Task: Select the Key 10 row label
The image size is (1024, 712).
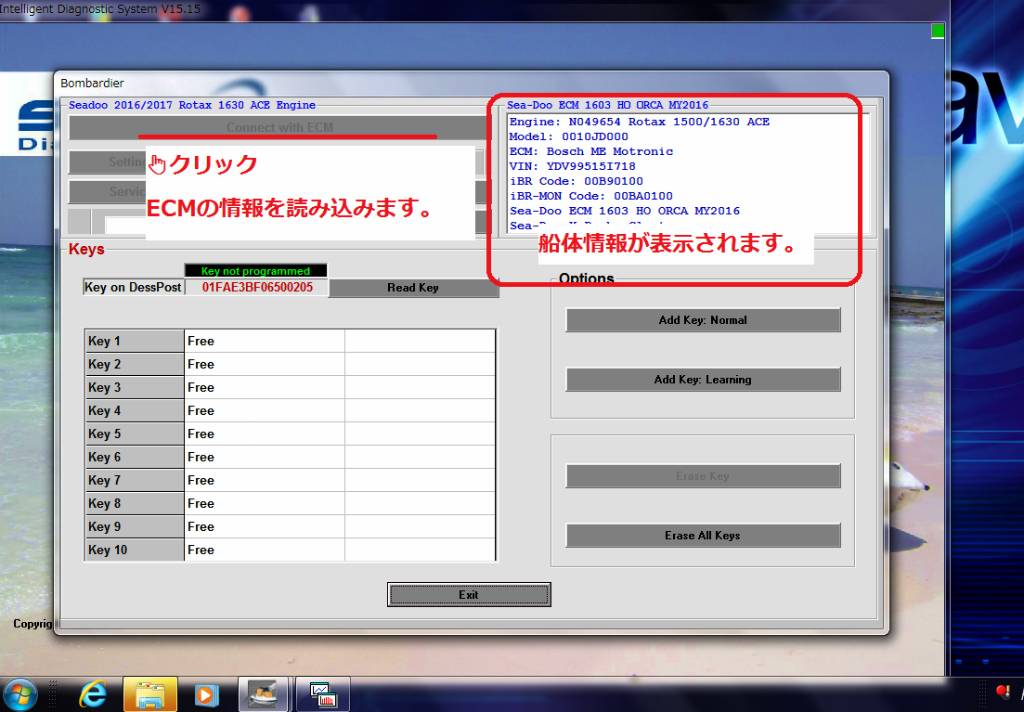Action: tap(135, 550)
